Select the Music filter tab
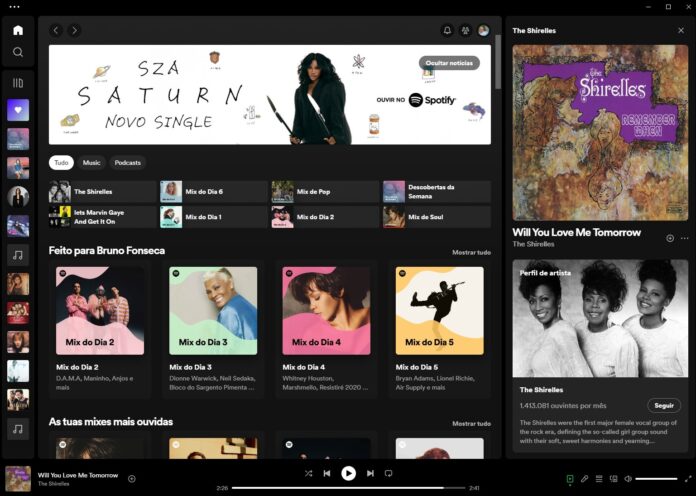The image size is (696, 496). pyautogui.click(x=91, y=162)
